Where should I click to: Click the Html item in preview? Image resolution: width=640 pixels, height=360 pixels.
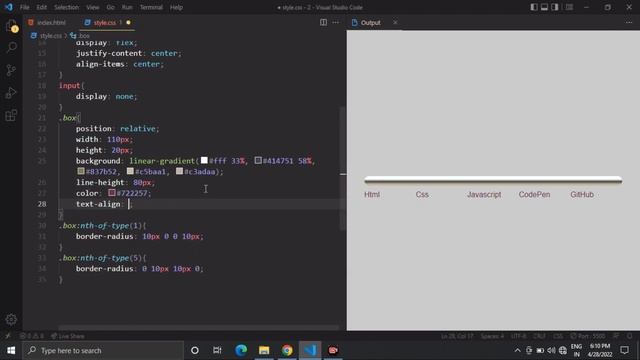click(x=372, y=195)
